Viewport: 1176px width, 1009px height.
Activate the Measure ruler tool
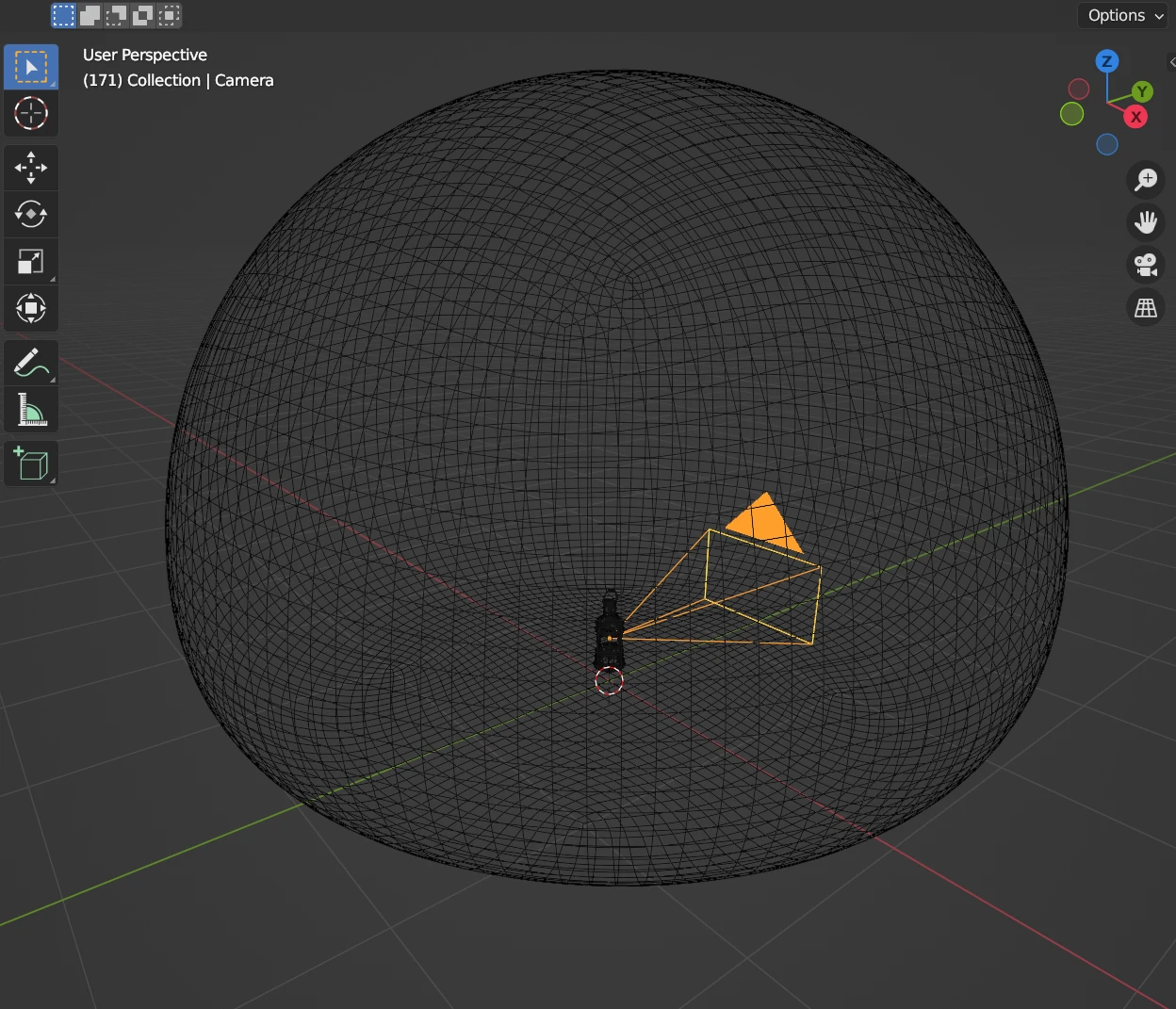click(x=31, y=410)
